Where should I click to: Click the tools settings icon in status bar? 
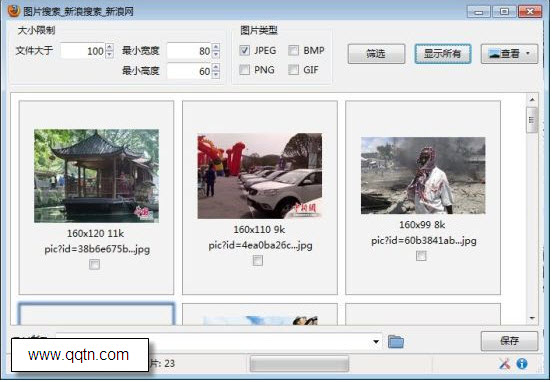tap(505, 363)
